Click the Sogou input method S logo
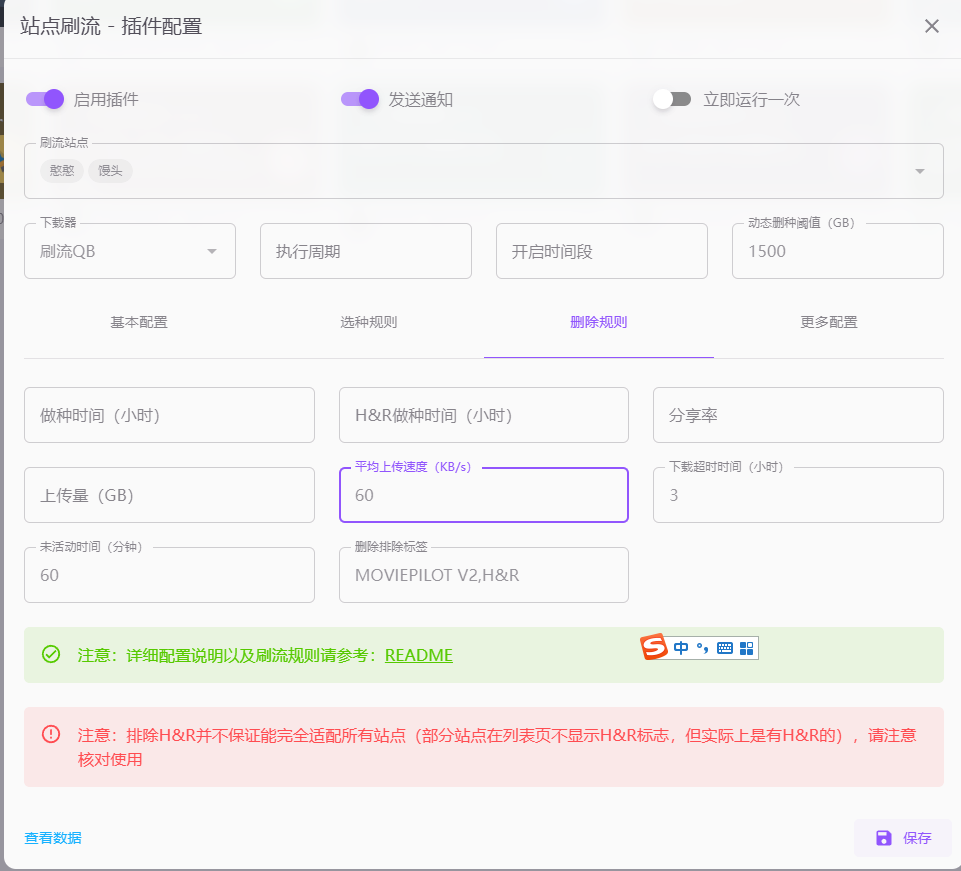 (x=654, y=647)
